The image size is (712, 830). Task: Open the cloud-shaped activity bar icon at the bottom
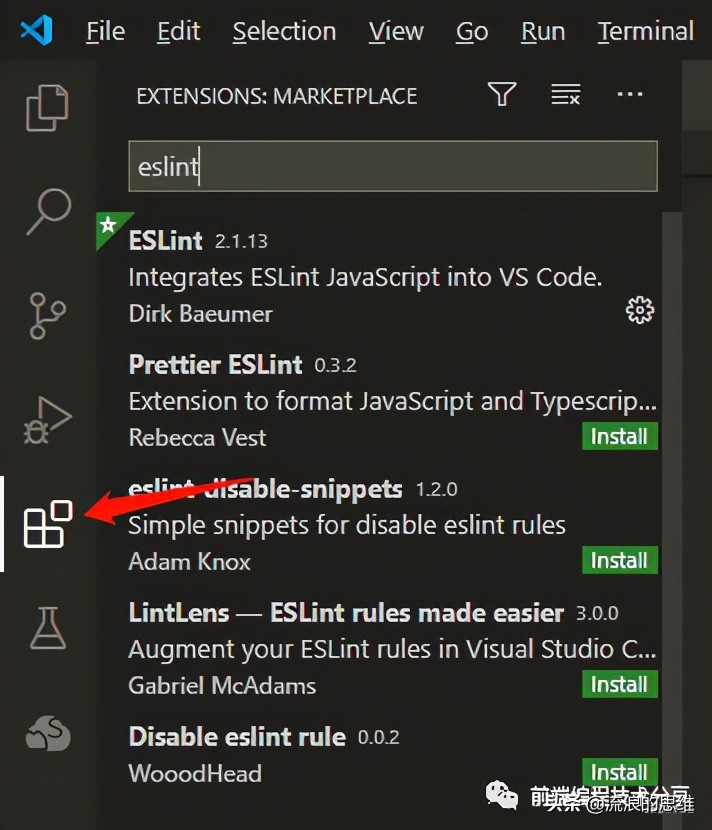click(x=48, y=733)
